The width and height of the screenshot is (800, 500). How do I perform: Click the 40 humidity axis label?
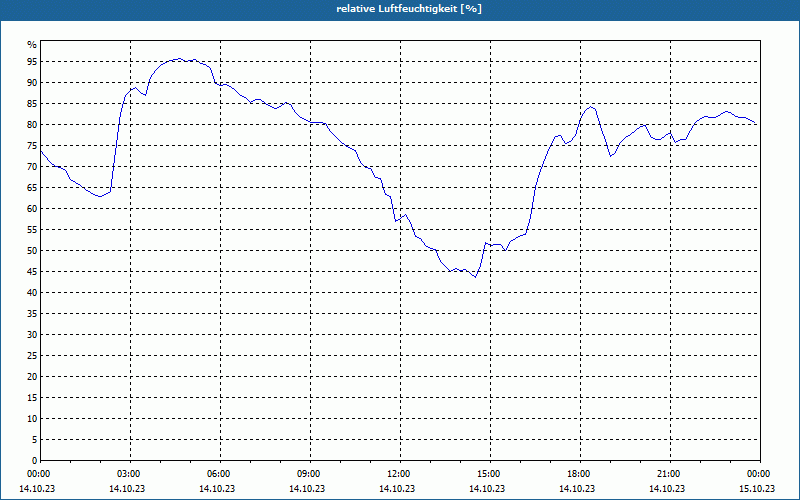click(x=32, y=293)
